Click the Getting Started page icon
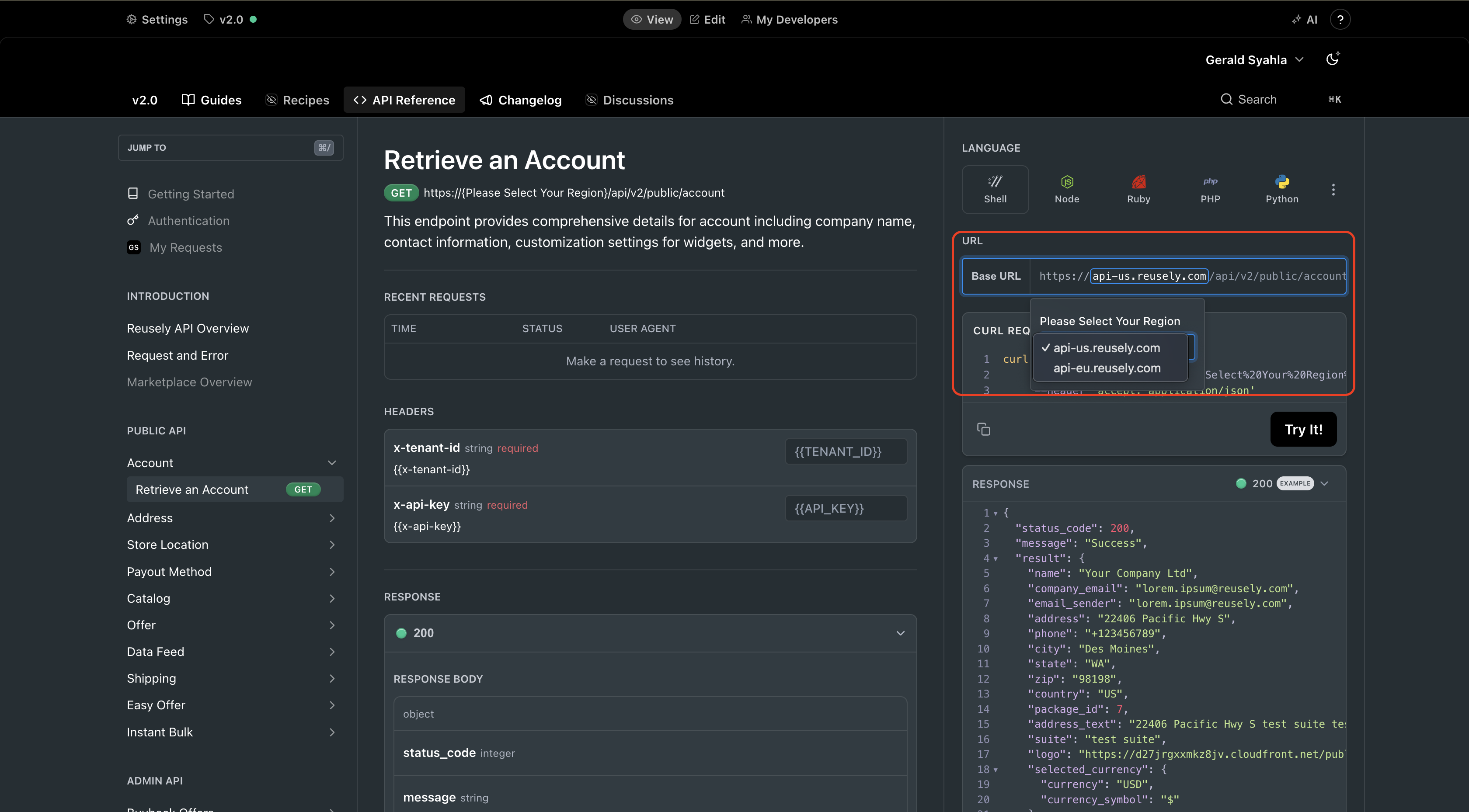 pos(133,193)
